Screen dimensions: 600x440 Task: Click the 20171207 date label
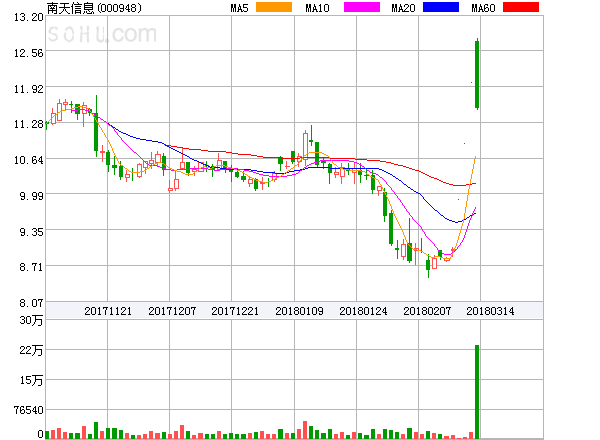click(172, 311)
